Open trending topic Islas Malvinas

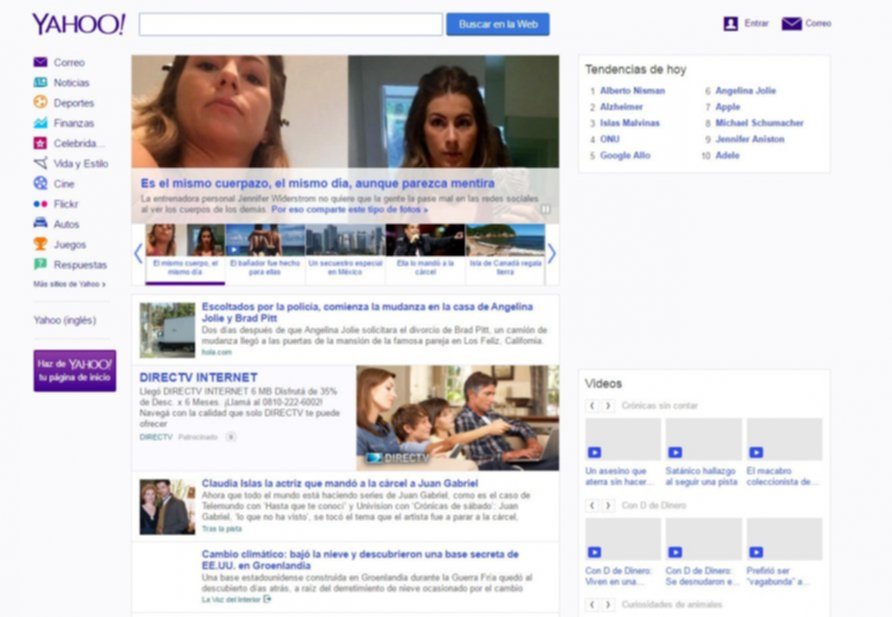pos(630,123)
